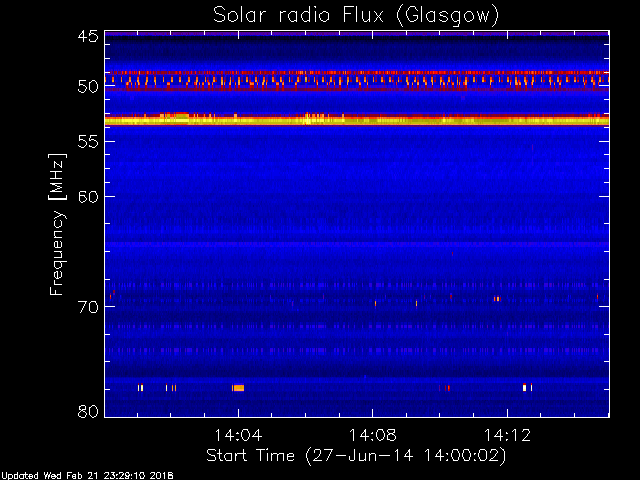Select the 45 frequency axis label

coord(88,37)
